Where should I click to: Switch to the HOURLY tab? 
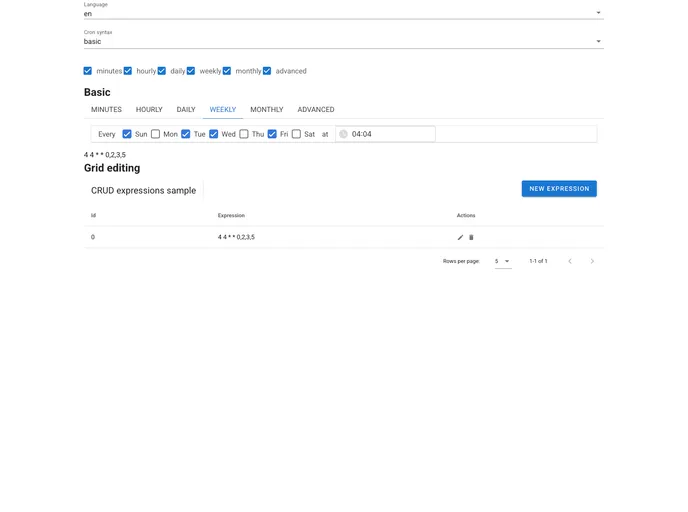pyautogui.click(x=149, y=110)
